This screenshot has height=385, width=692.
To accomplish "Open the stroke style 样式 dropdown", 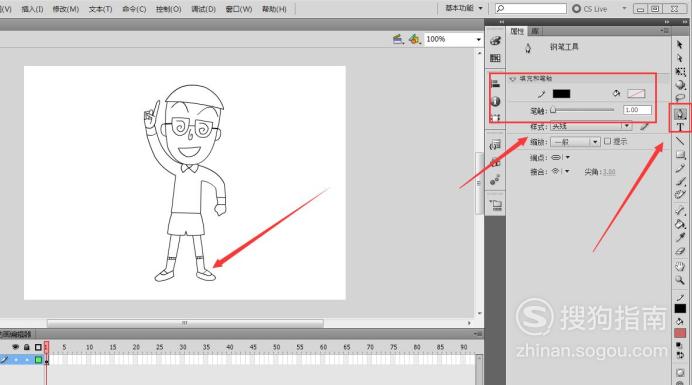I will point(591,126).
